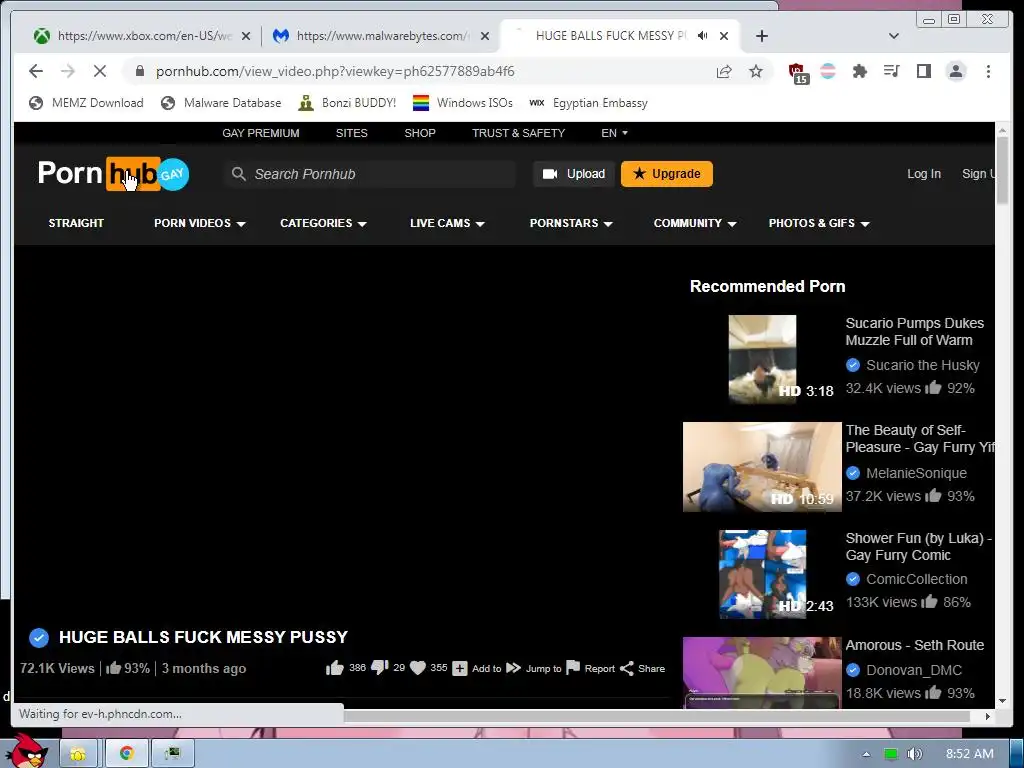Viewport: 1024px width, 768px height.
Task: Click the system tray volume icon
Action: coord(914,754)
